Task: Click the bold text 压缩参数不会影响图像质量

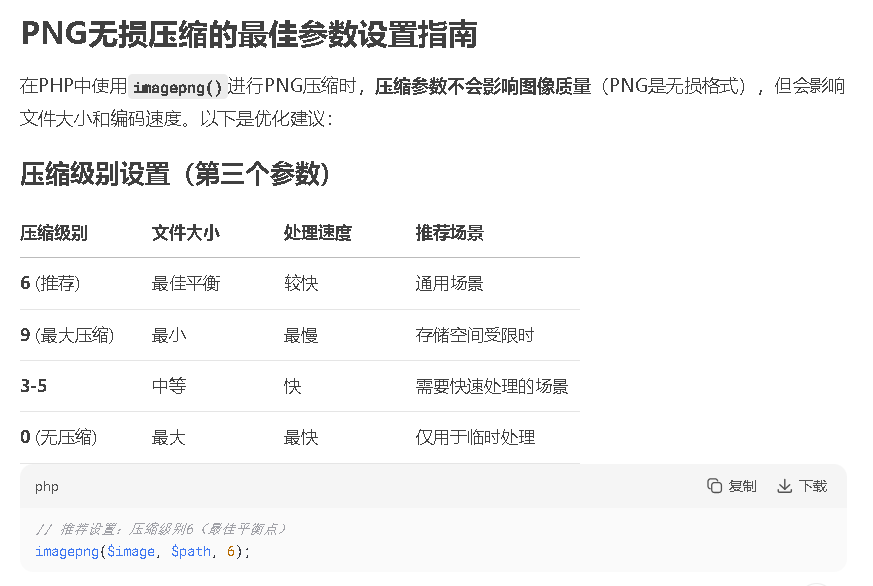Action: click(483, 86)
